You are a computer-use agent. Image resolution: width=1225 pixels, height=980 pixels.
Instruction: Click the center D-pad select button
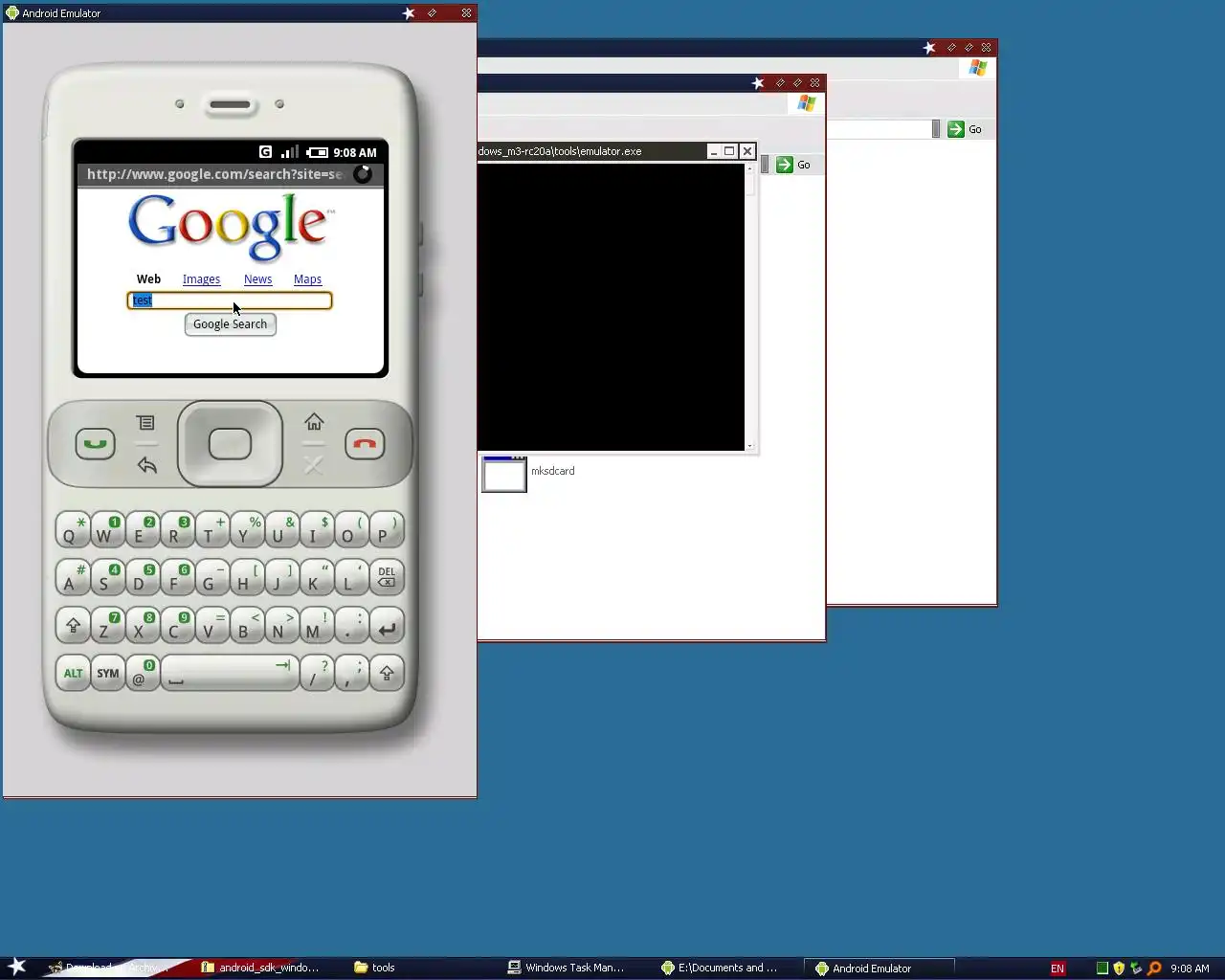point(230,444)
